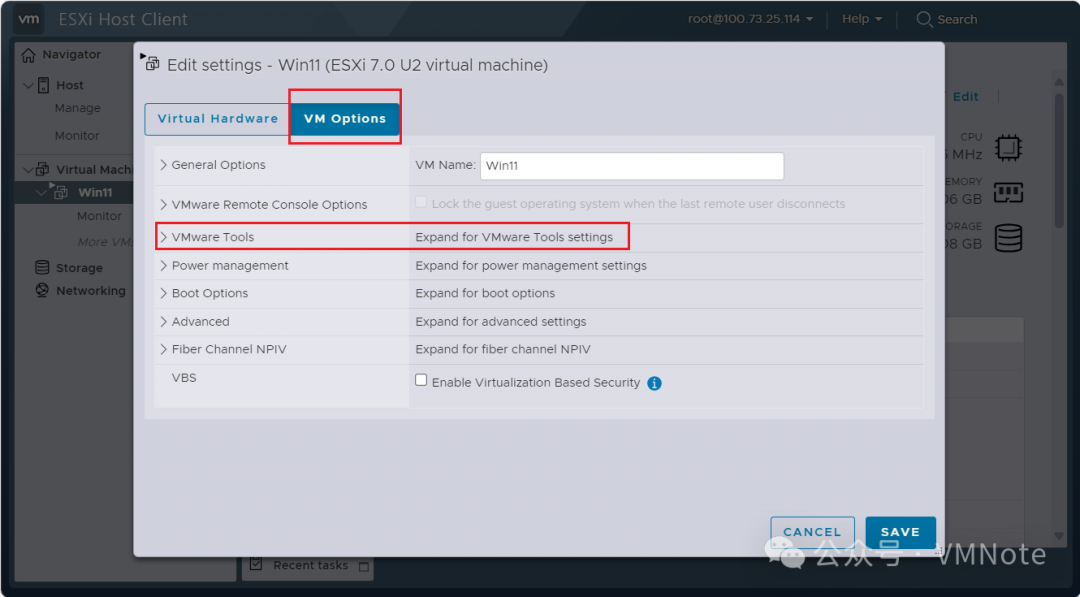Open Monitor under Win11

99,216
